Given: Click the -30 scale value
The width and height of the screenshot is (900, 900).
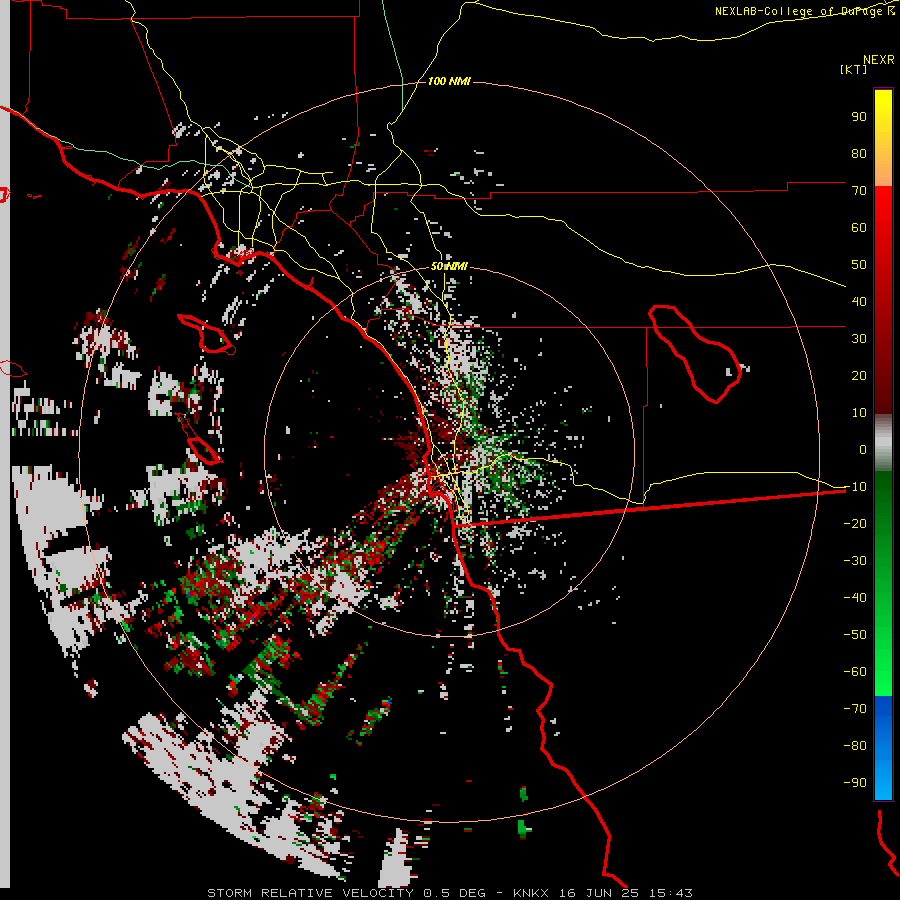Looking at the screenshot, I should [x=855, y=560].
